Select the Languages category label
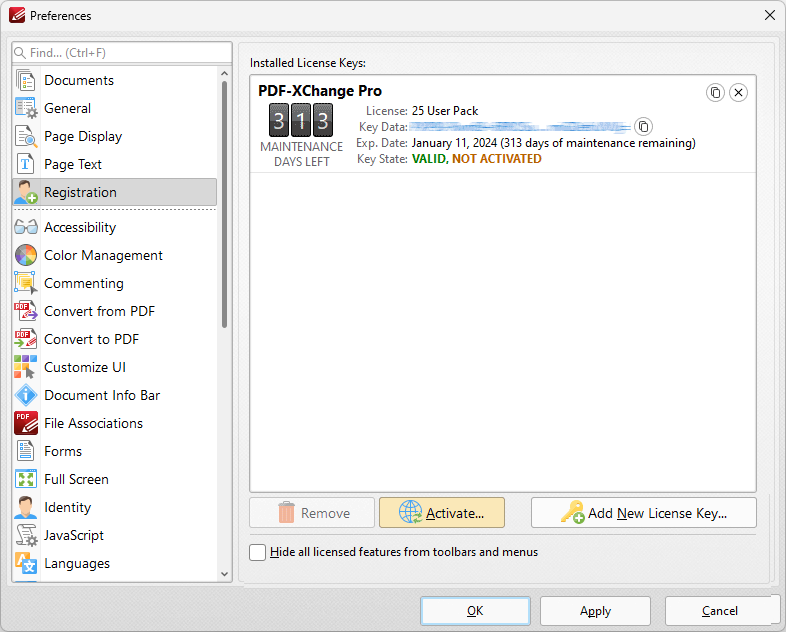 [x=77, y=563]
